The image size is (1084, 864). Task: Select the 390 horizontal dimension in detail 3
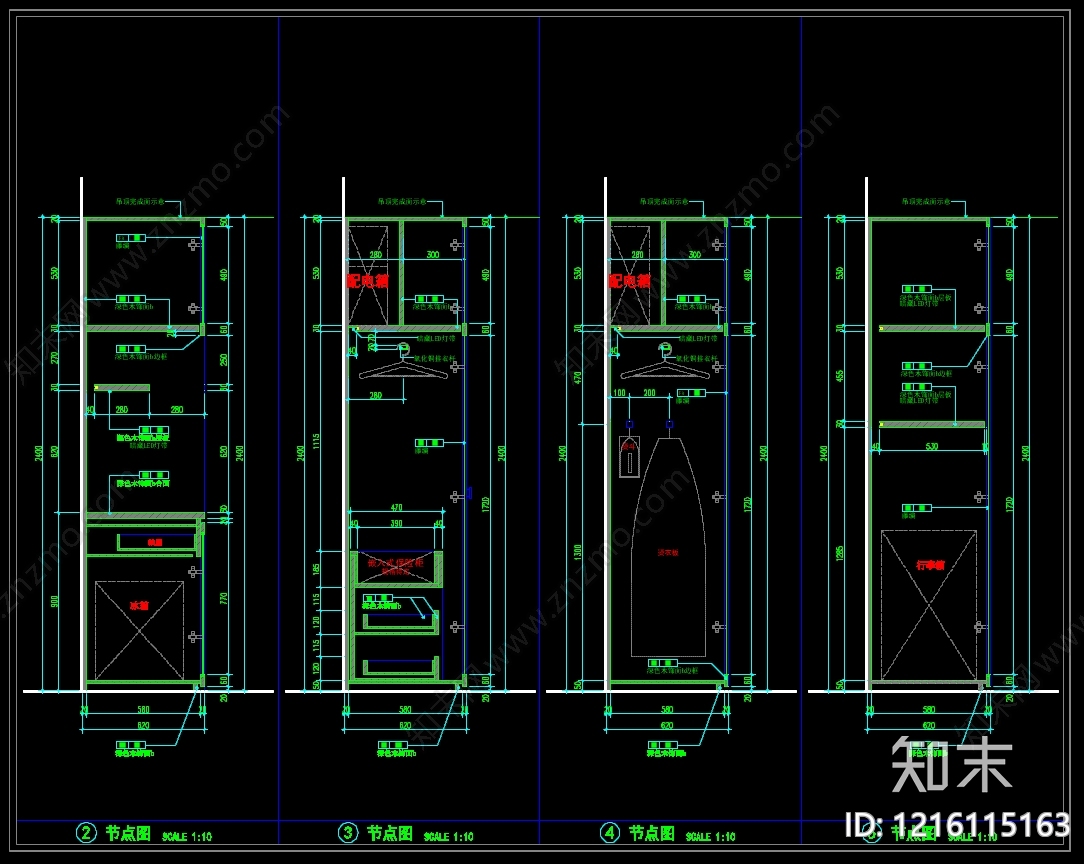(x=396, y=523)
